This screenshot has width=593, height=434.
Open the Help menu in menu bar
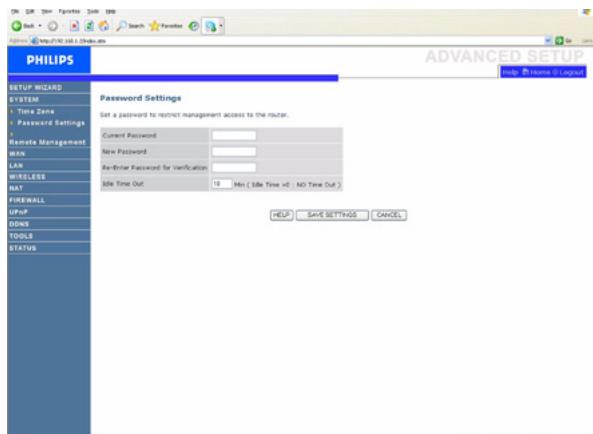[x=110, y=11]
